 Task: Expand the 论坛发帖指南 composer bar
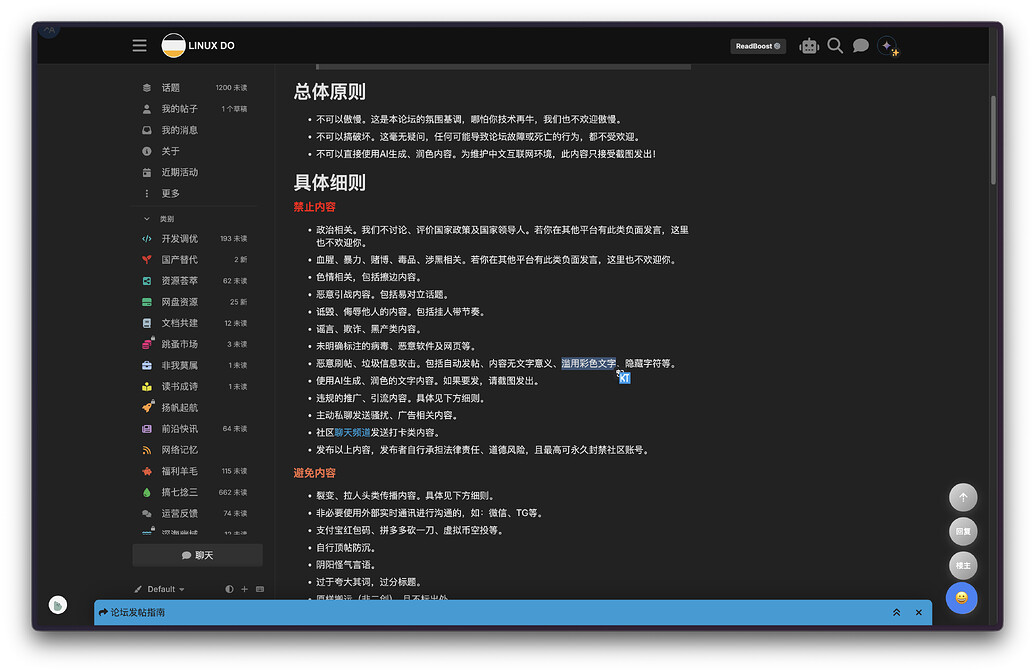tap(896, 613)
